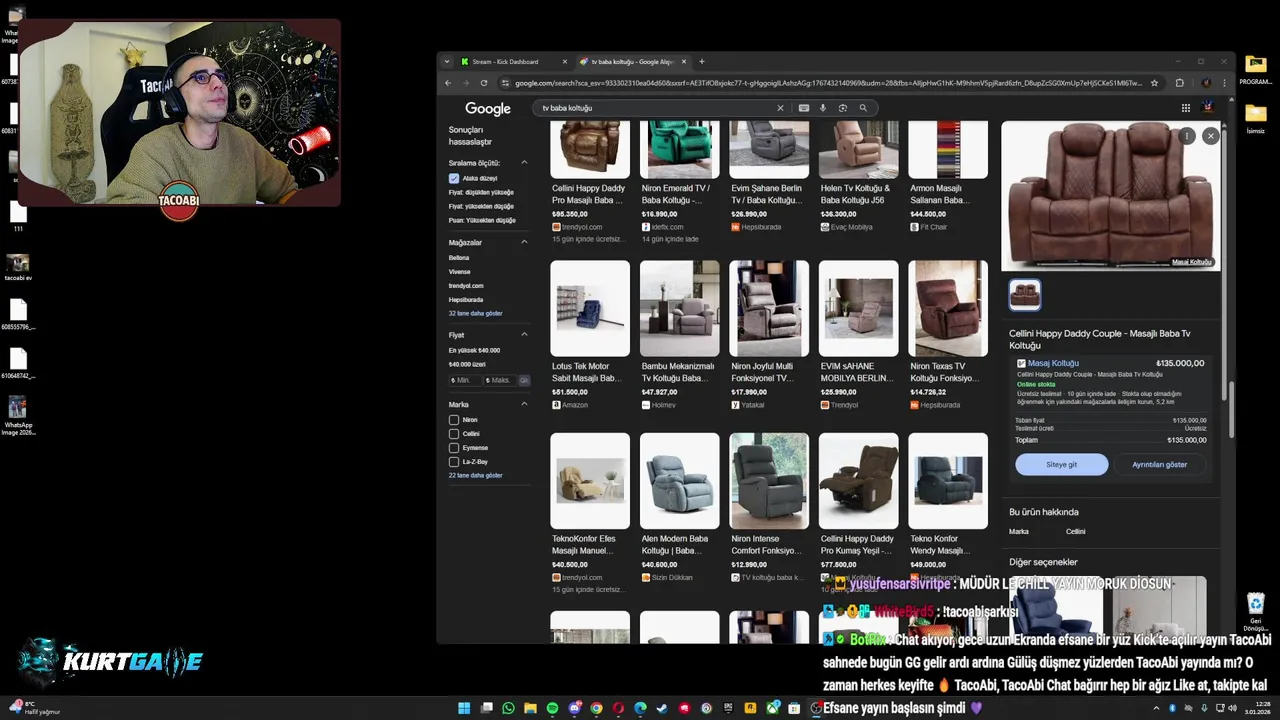1280x720 pixels.
Task: Open Niron Emerald TV / Baba Koltuğu product
Action: pyautogui.click(x=680, y=182)
